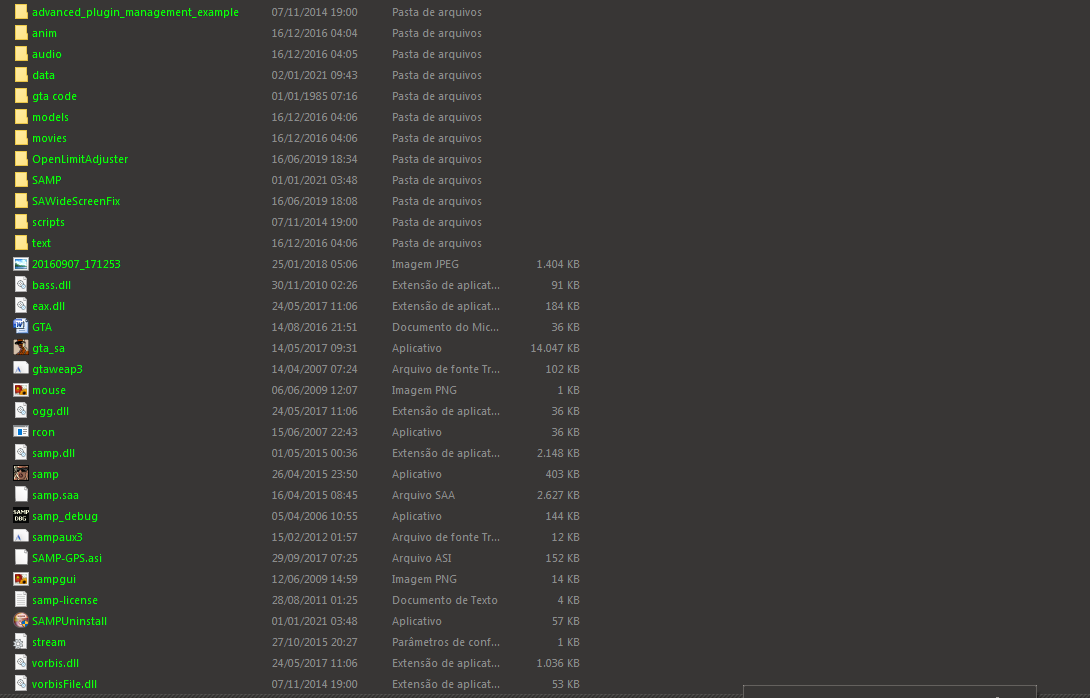Click the sampgui image file name

(x=54, y=579)
